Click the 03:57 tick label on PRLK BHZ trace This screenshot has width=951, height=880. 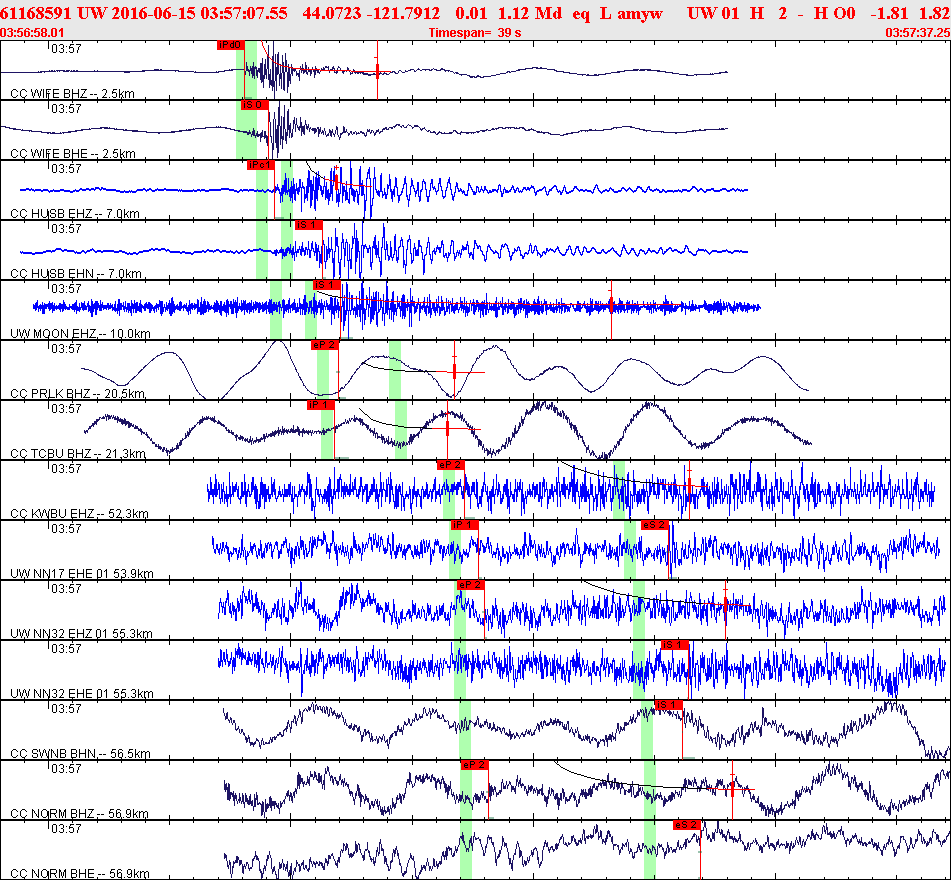66,349
